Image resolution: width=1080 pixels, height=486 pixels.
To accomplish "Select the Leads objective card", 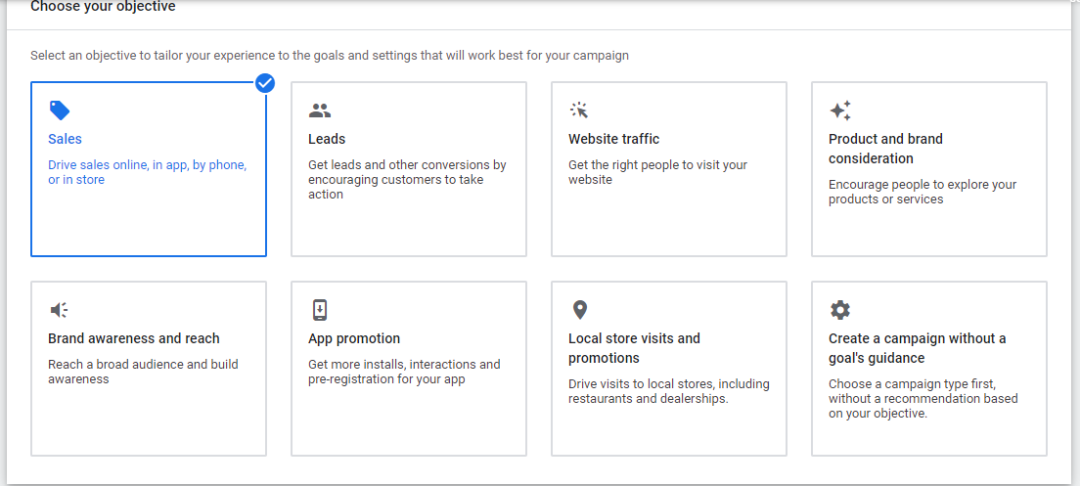I will click(x=408, y=169).
